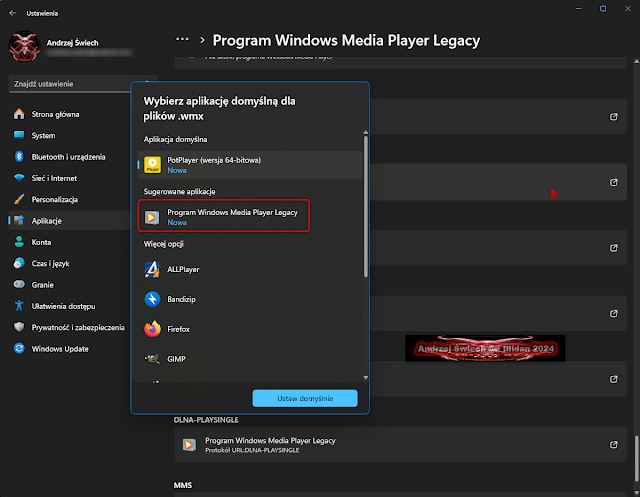Select PotPlayer (wersja 64-bitowa) as default

[x=250, y=165]
